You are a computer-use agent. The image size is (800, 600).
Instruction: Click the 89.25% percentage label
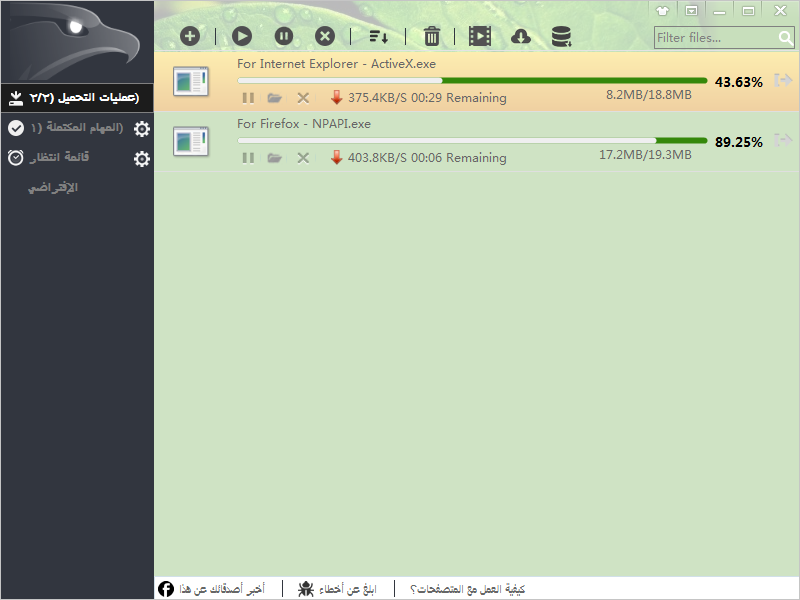click(738, 142)
